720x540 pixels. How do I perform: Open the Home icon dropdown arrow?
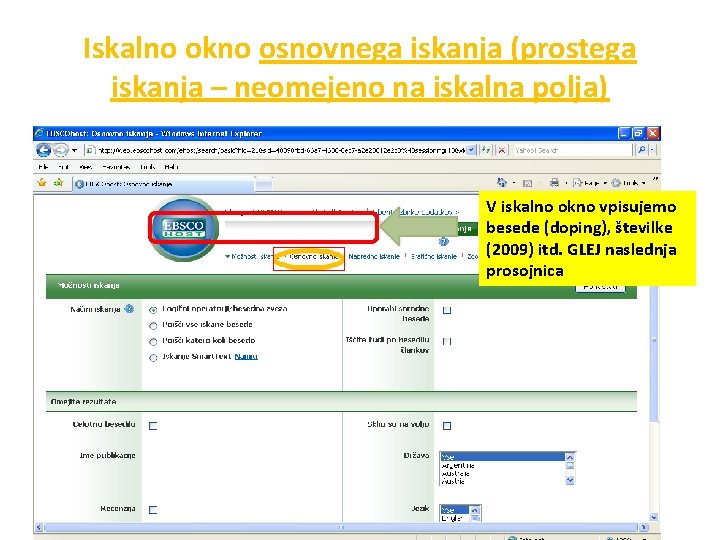pyautogui.click(x=514, y=183)
